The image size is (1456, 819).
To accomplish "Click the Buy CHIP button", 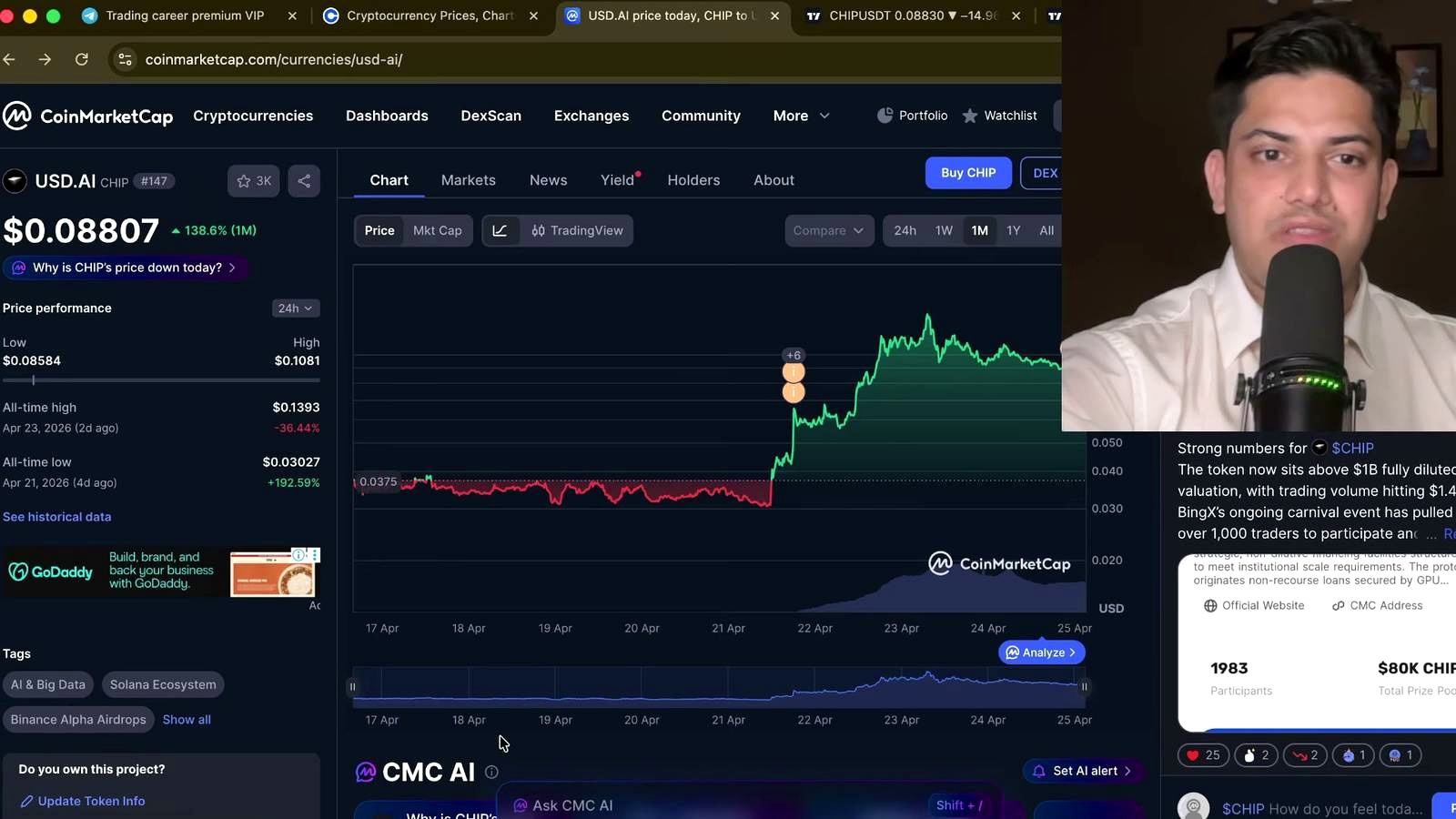I will point(968,173).
